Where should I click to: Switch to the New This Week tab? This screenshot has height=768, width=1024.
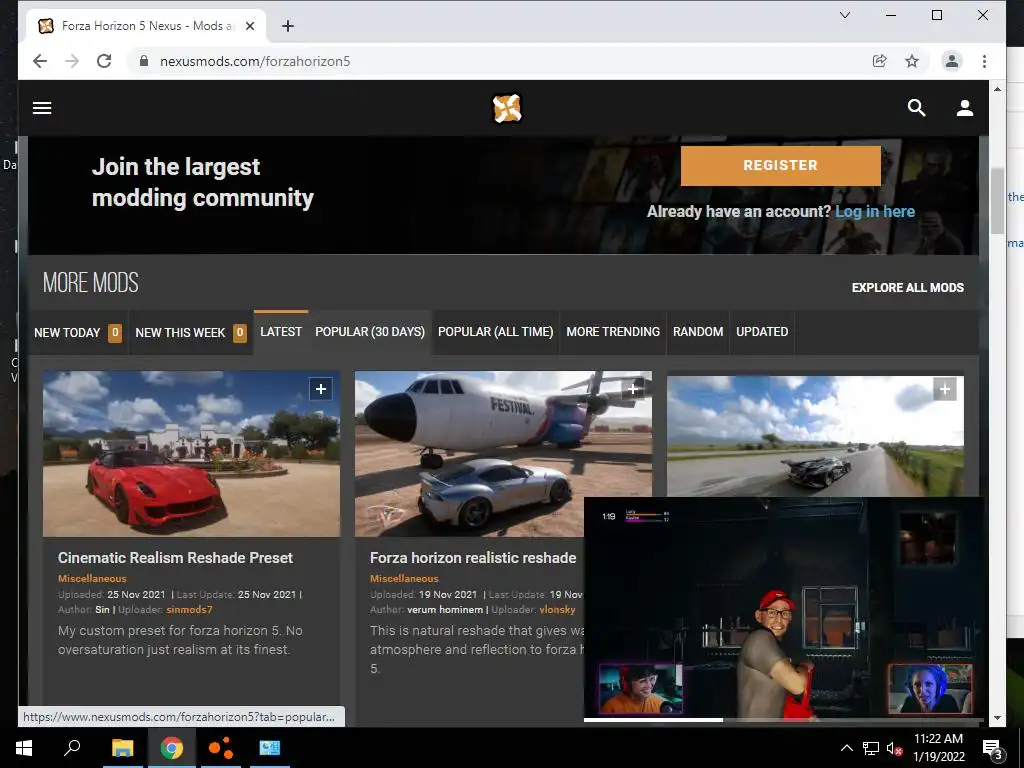coord(191,332)
